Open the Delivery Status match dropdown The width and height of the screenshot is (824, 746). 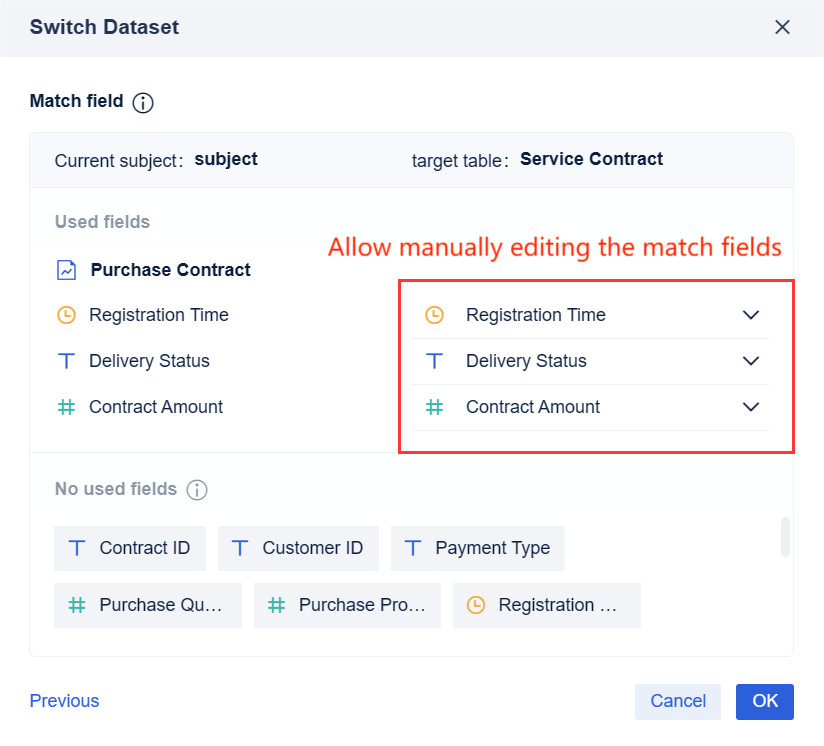(x=750, y=361)
